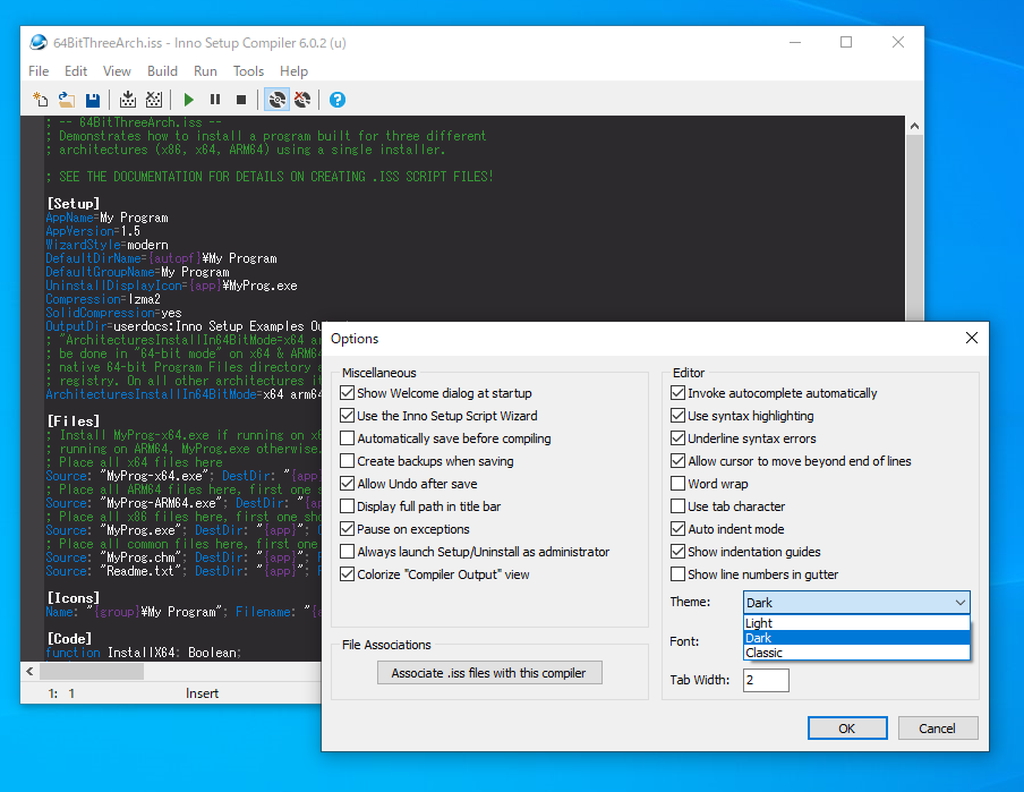
Task: Click the horizontal scrollbar left arrow
Action: (x=30, y=671)
